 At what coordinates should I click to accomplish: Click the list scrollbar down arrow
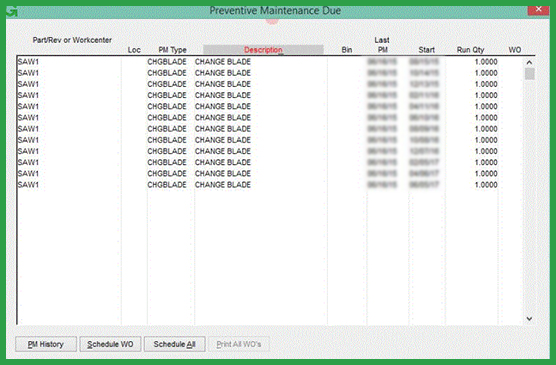529,319
